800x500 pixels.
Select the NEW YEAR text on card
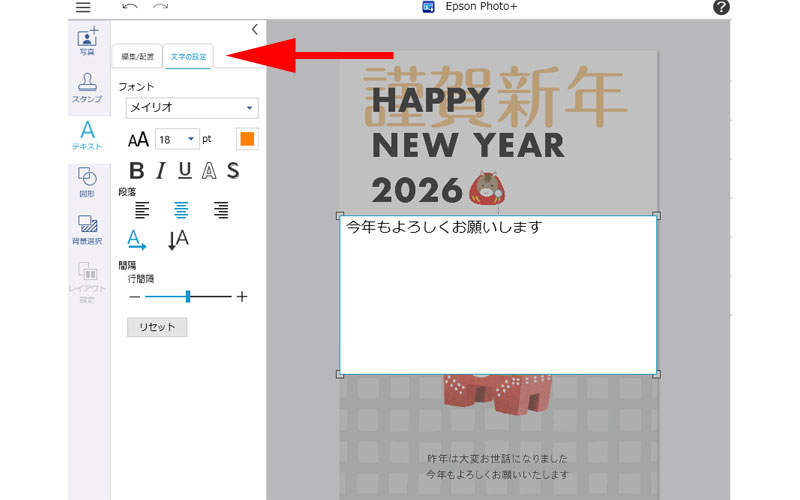click(x=468, y=145)
